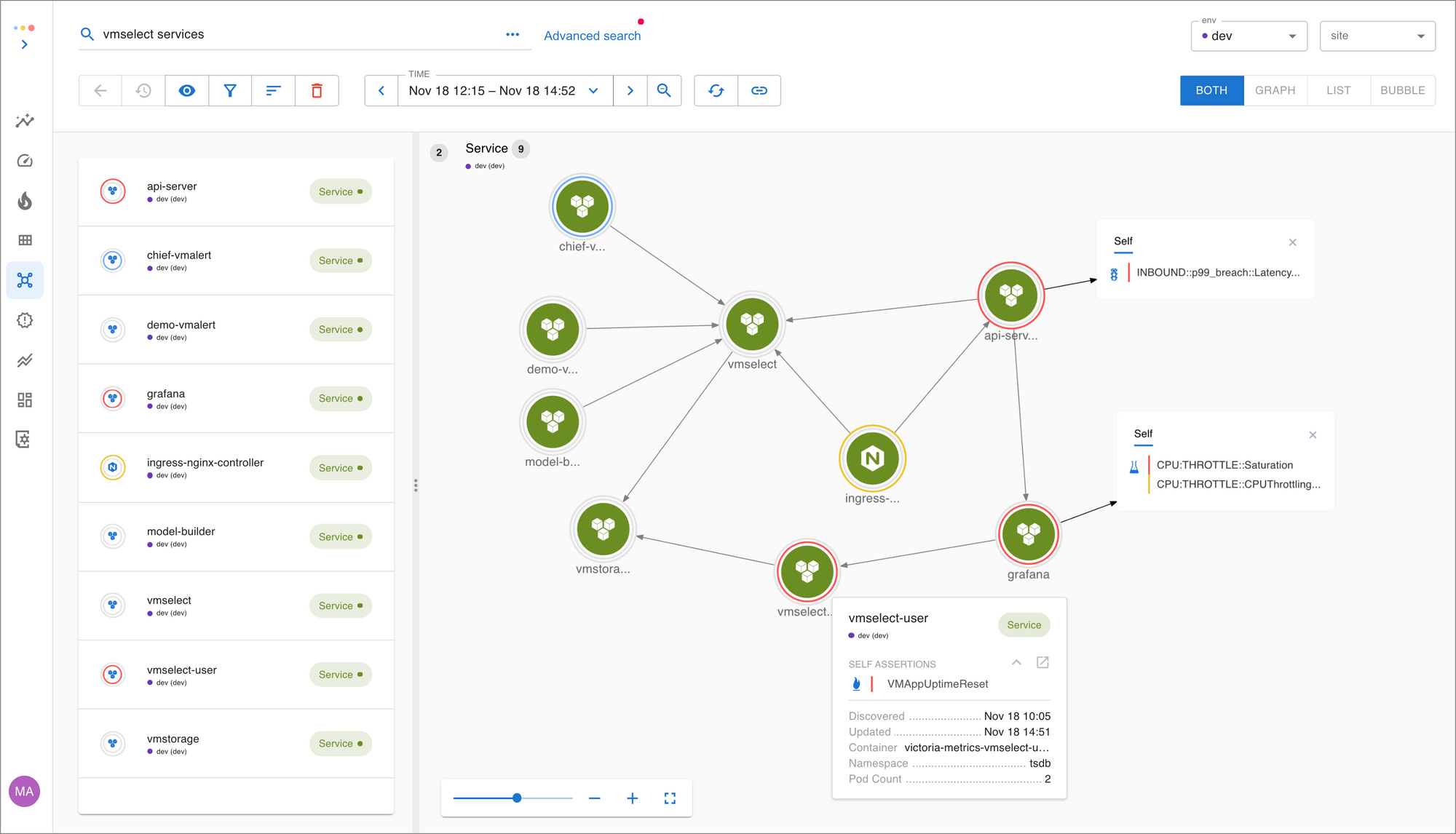Click the history clock icon
Screen dimensions: 1456x834
pos(143,91)
